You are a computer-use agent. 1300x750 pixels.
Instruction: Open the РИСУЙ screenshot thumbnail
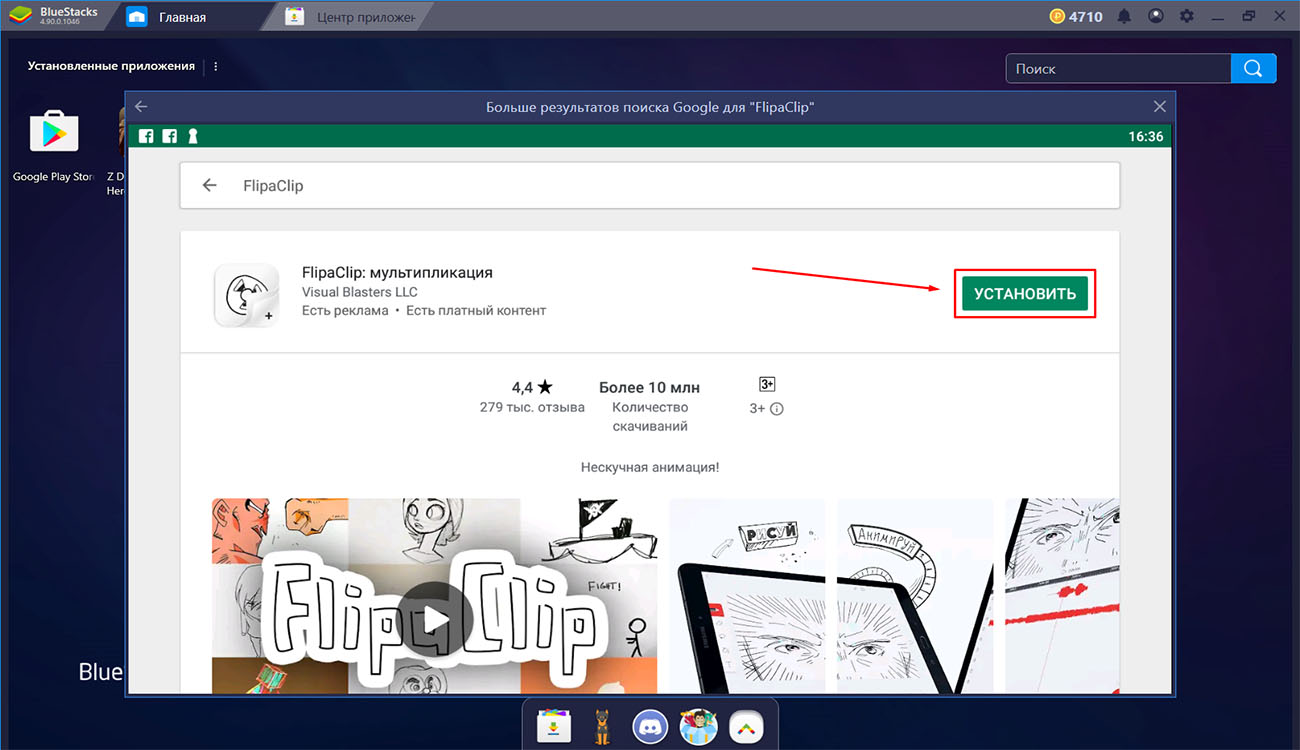click(x=747, y=595)
